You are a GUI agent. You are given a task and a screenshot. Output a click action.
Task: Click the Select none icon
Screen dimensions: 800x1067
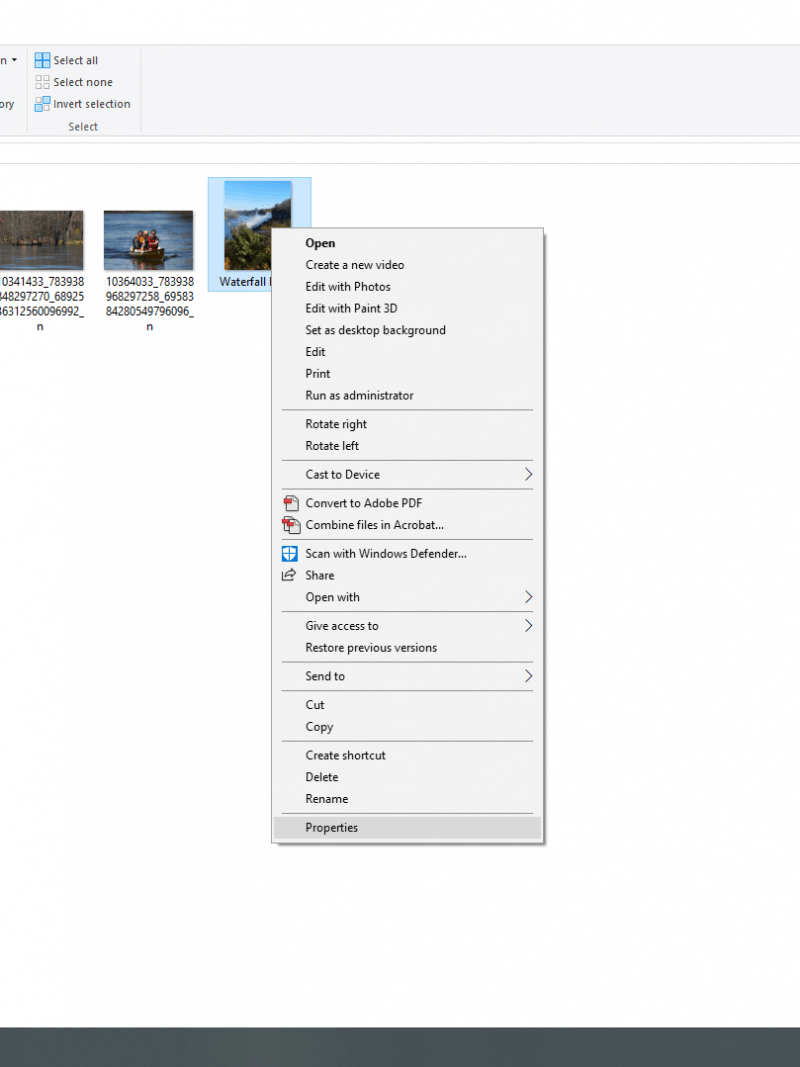point(42,82)
